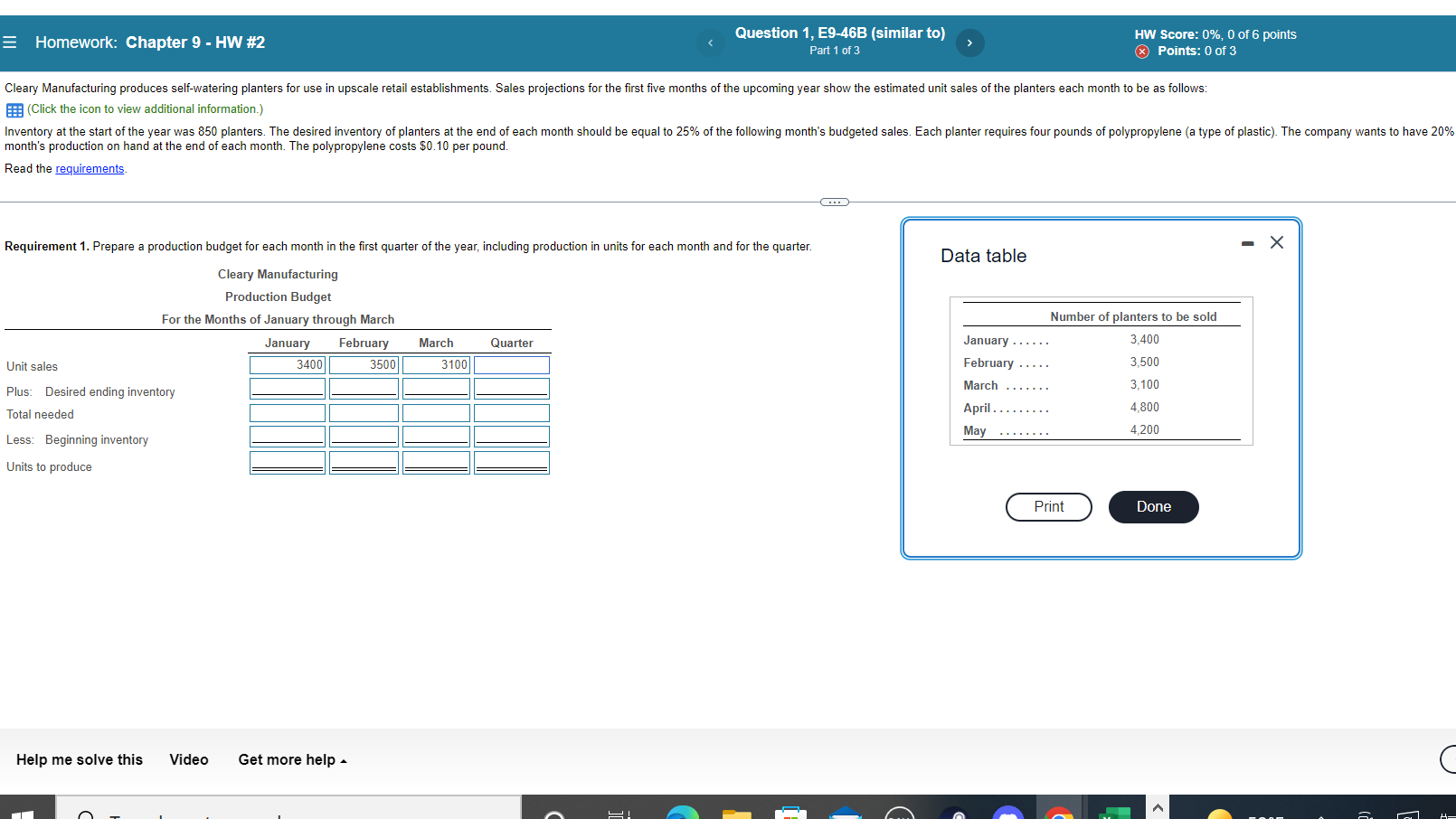Image resolution: width=1456 pixels, height=819 pixels.
Task: Click the February Units to produce field
Action: [x=364, y=463]
